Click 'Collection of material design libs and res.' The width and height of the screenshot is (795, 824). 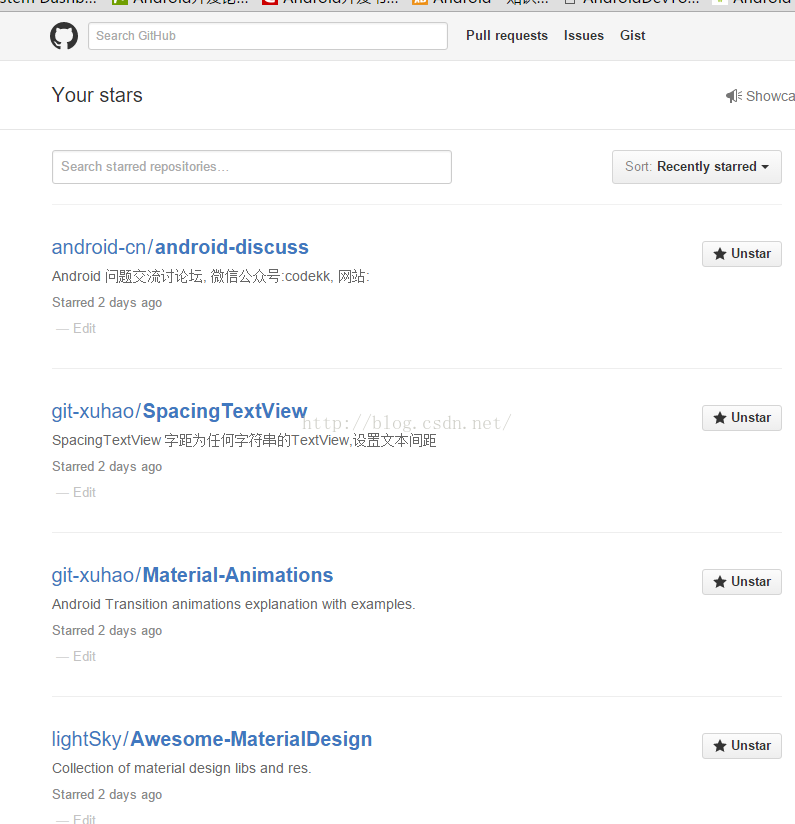tap(182, 768)
